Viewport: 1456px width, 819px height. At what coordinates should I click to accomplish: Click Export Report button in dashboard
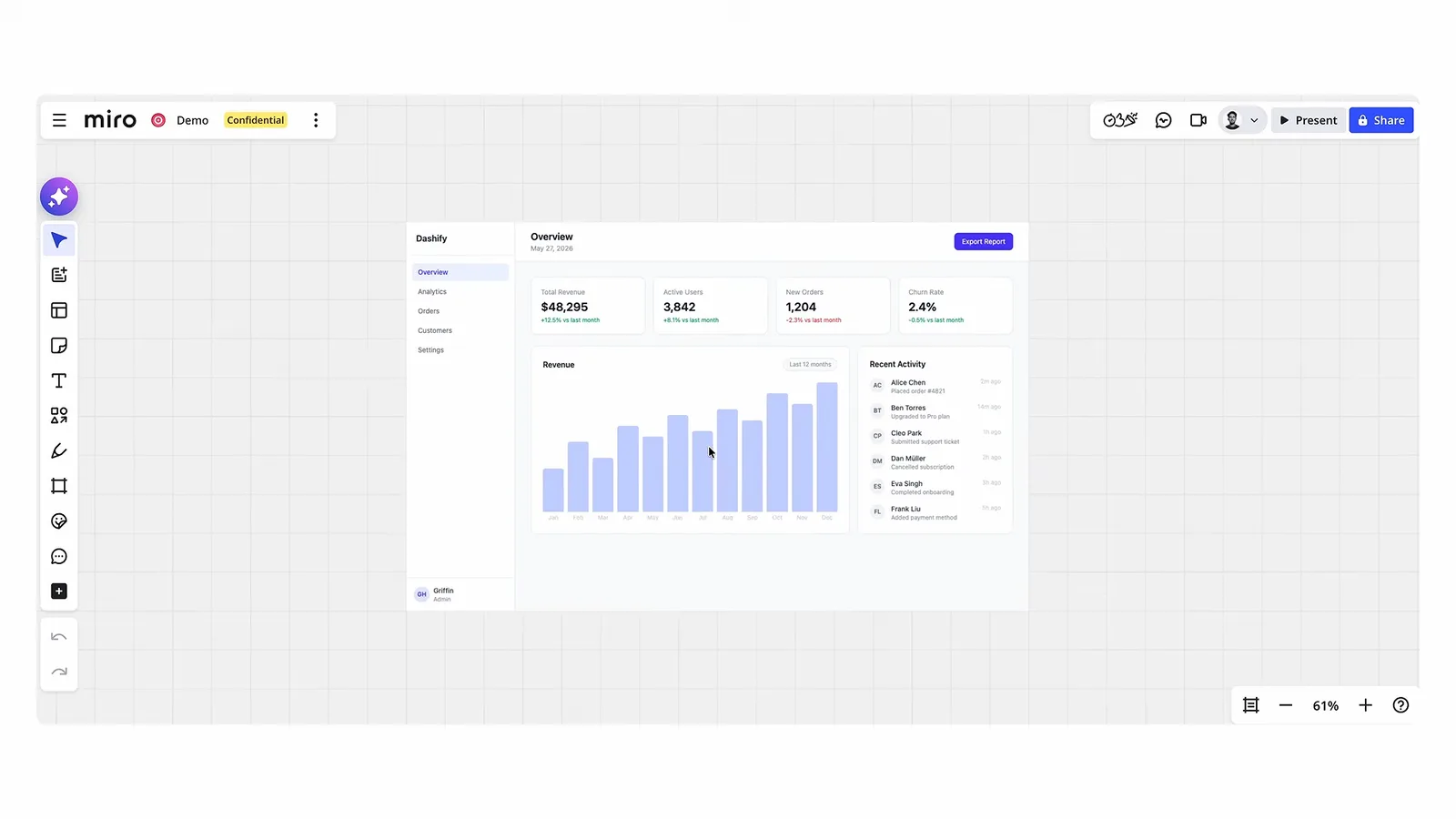[x=984, y=241]
